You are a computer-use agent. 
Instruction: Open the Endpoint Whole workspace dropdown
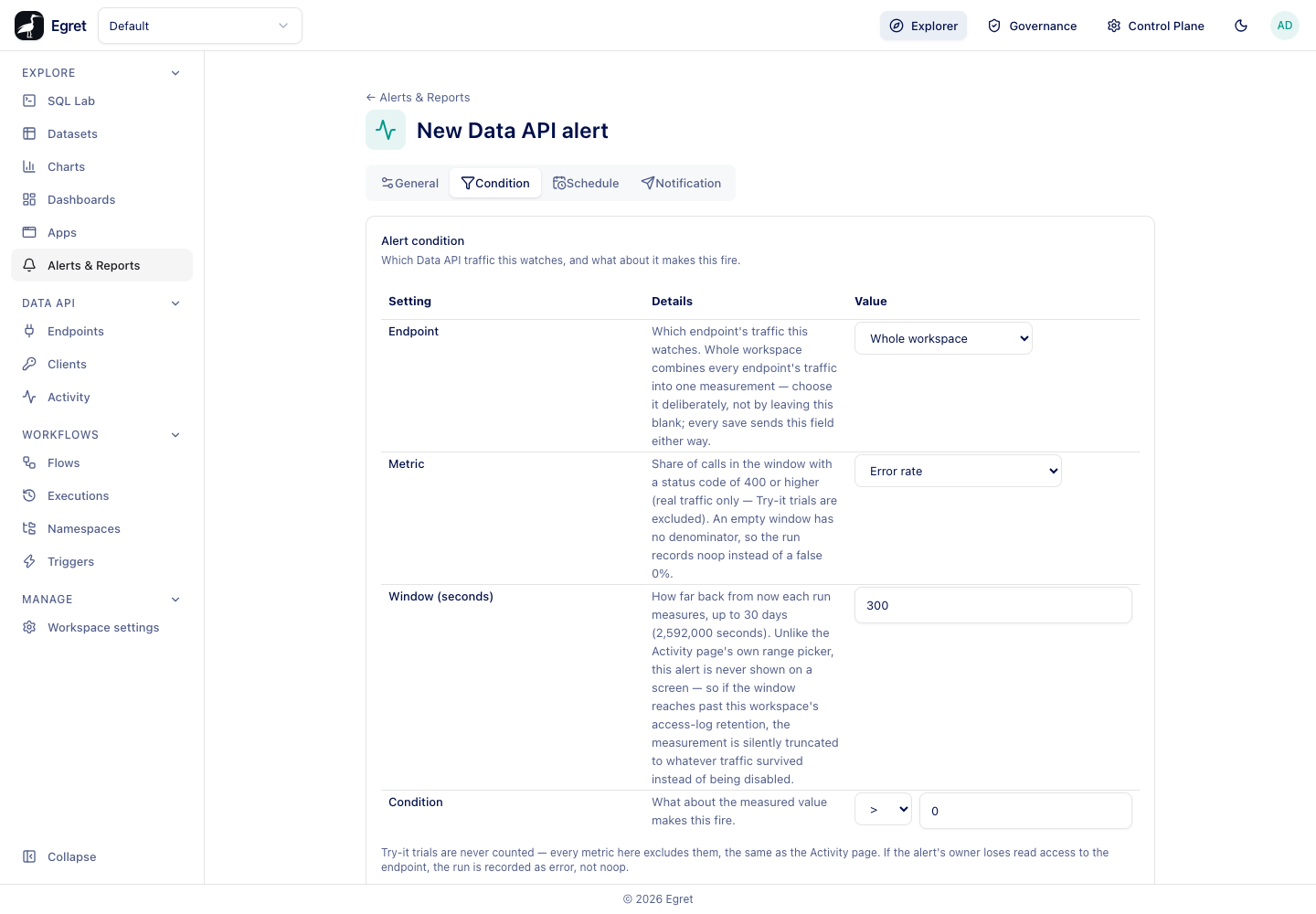943,338
